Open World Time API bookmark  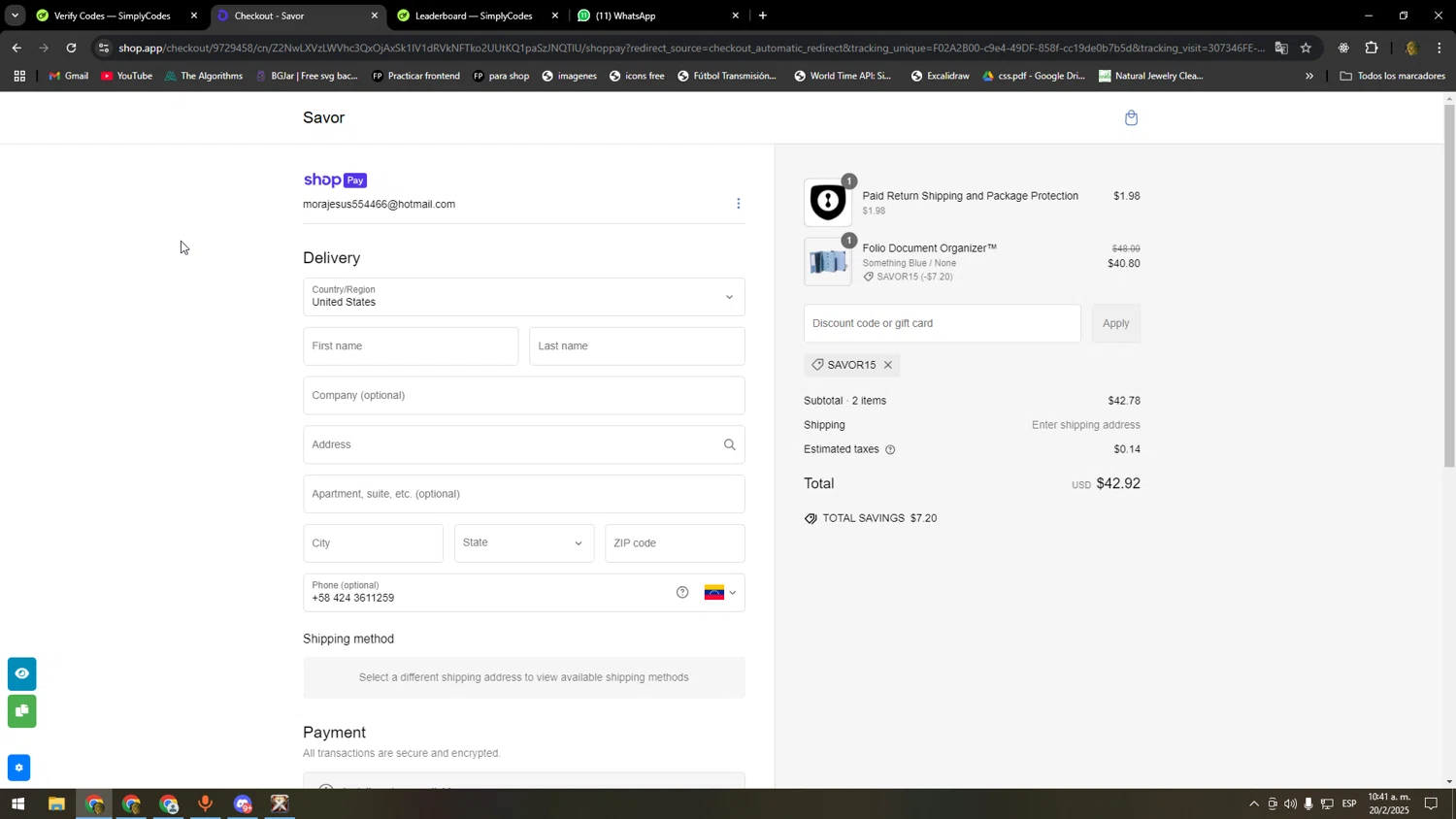[x=842, y=76]
